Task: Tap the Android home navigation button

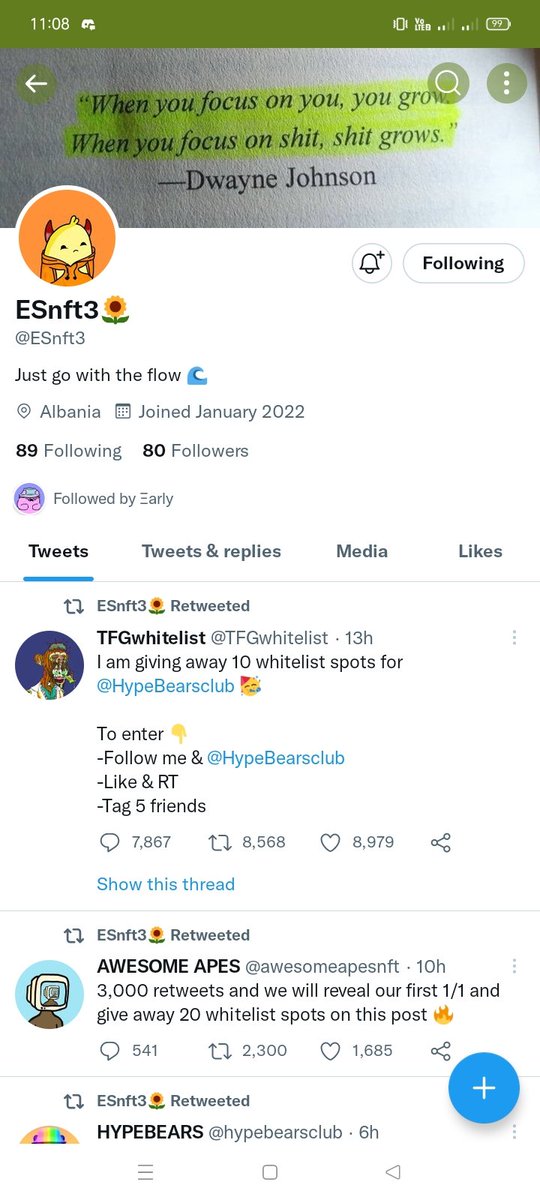Action: [x=269, y=1172]
